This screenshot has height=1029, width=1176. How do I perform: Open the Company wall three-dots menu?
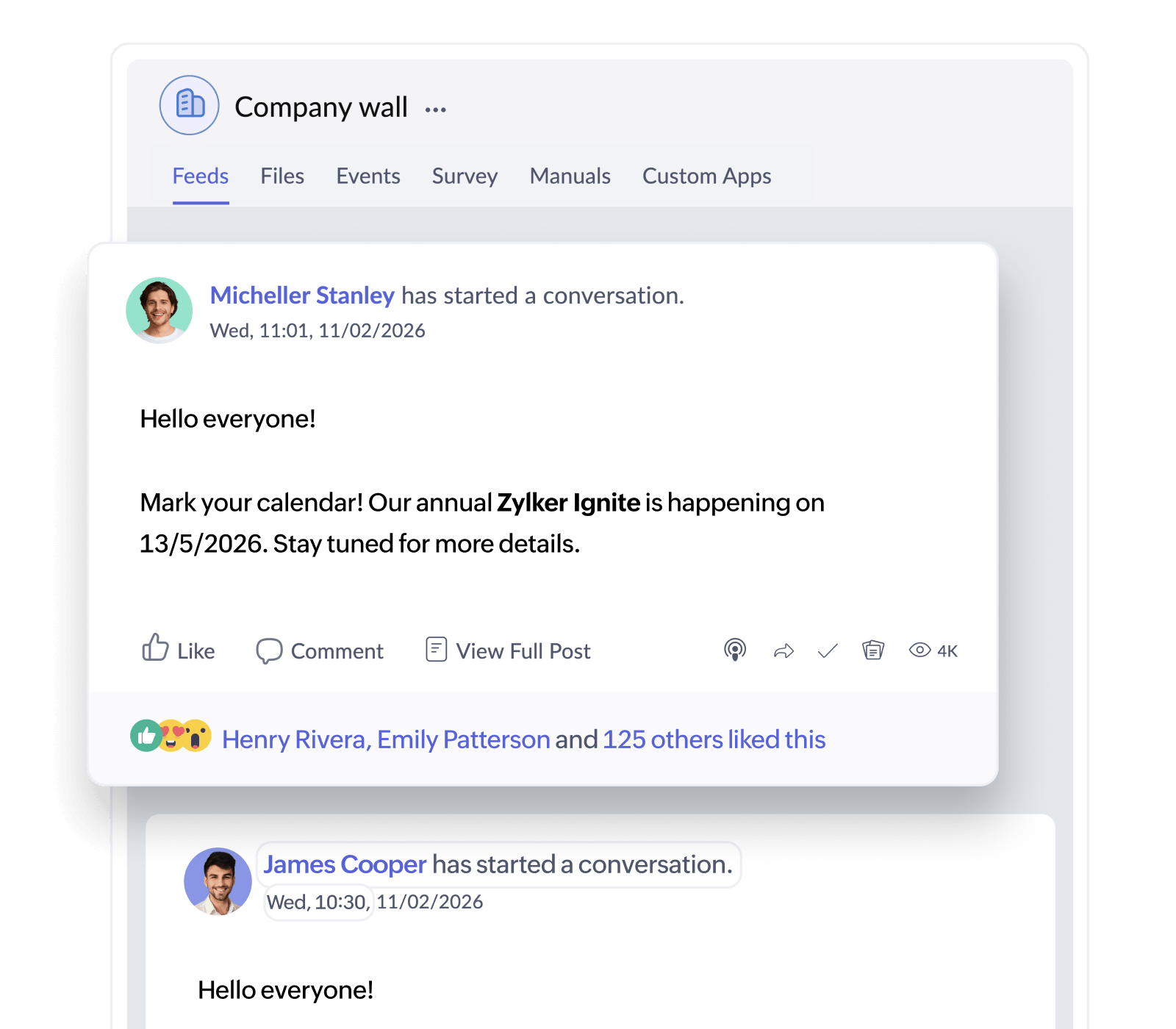tap(435, 110)
